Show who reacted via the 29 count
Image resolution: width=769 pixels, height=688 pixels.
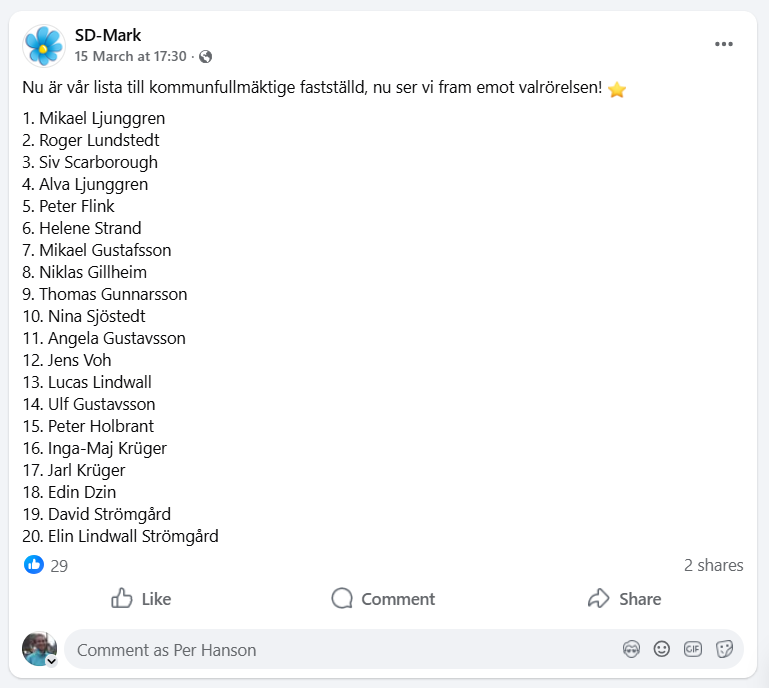[59, 566]
